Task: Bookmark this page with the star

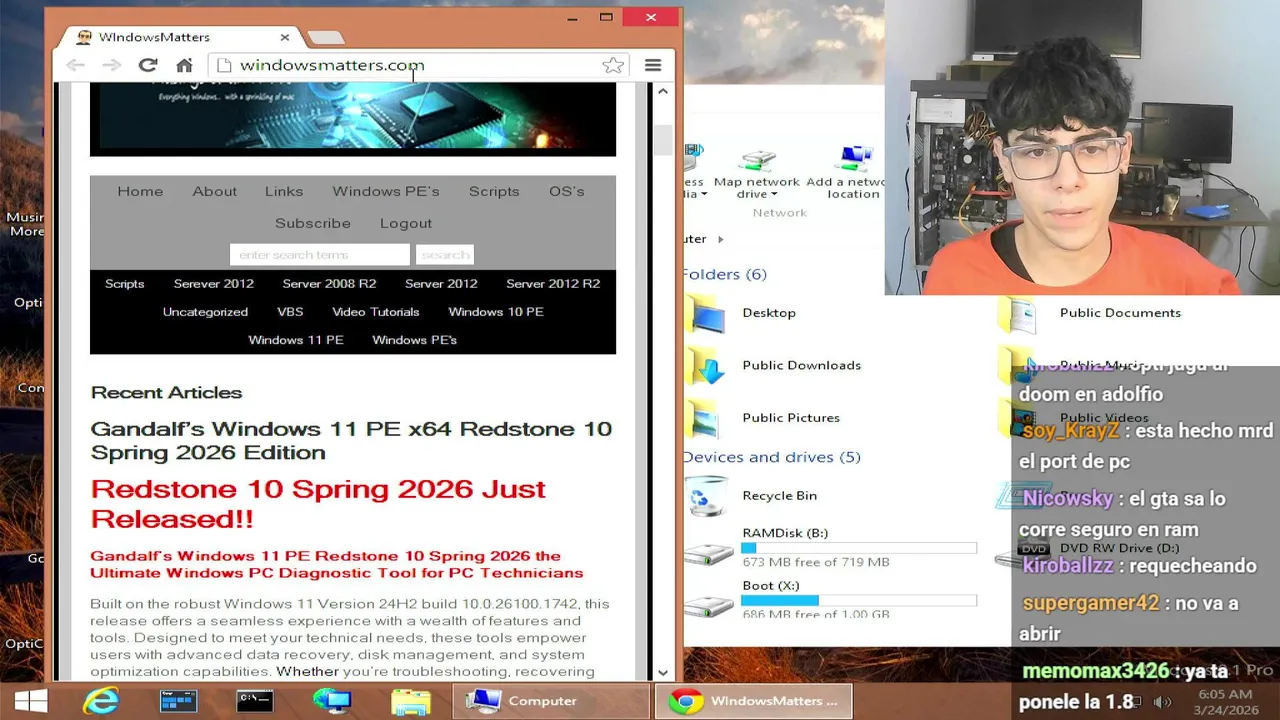Action: [613, 65]
